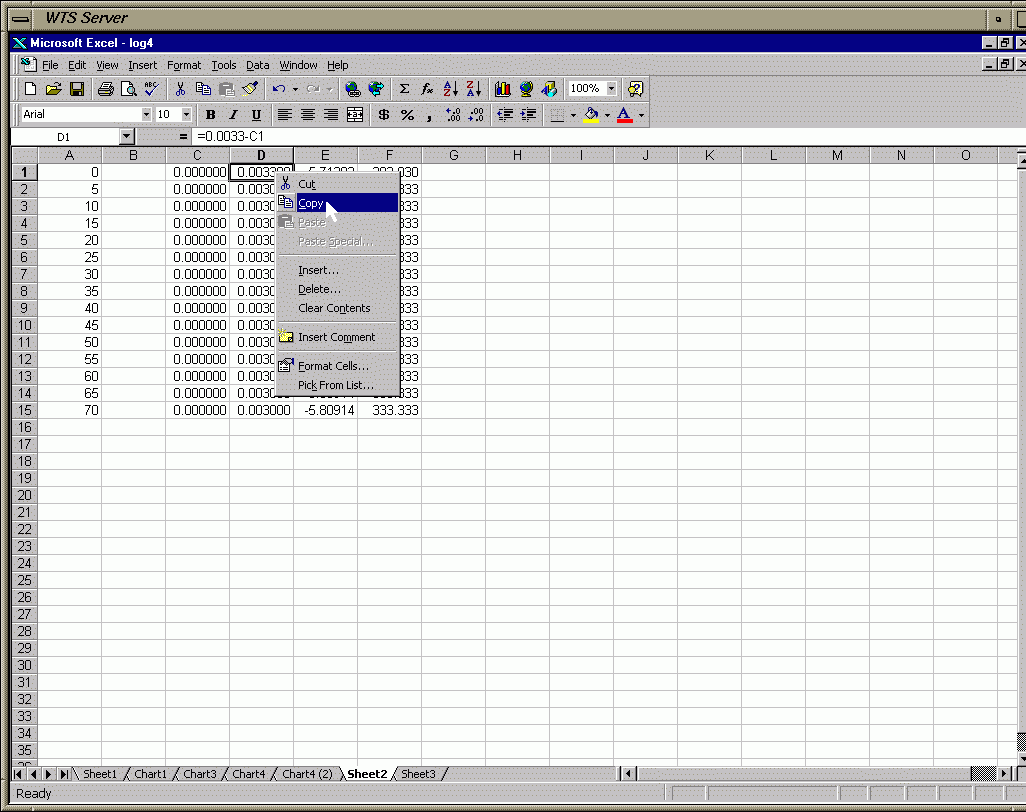Click the AutoSum sigma icon
This screenshot has height=812, width=1026.
point(404,89)
